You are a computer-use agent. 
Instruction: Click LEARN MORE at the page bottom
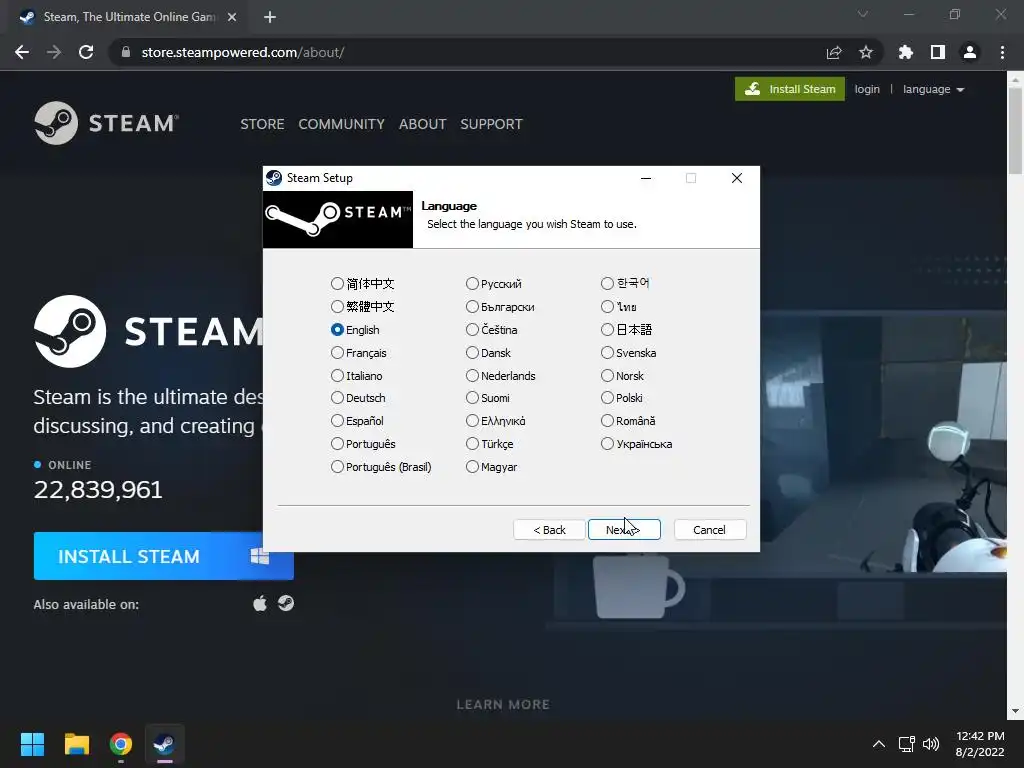tap(503, 705)
